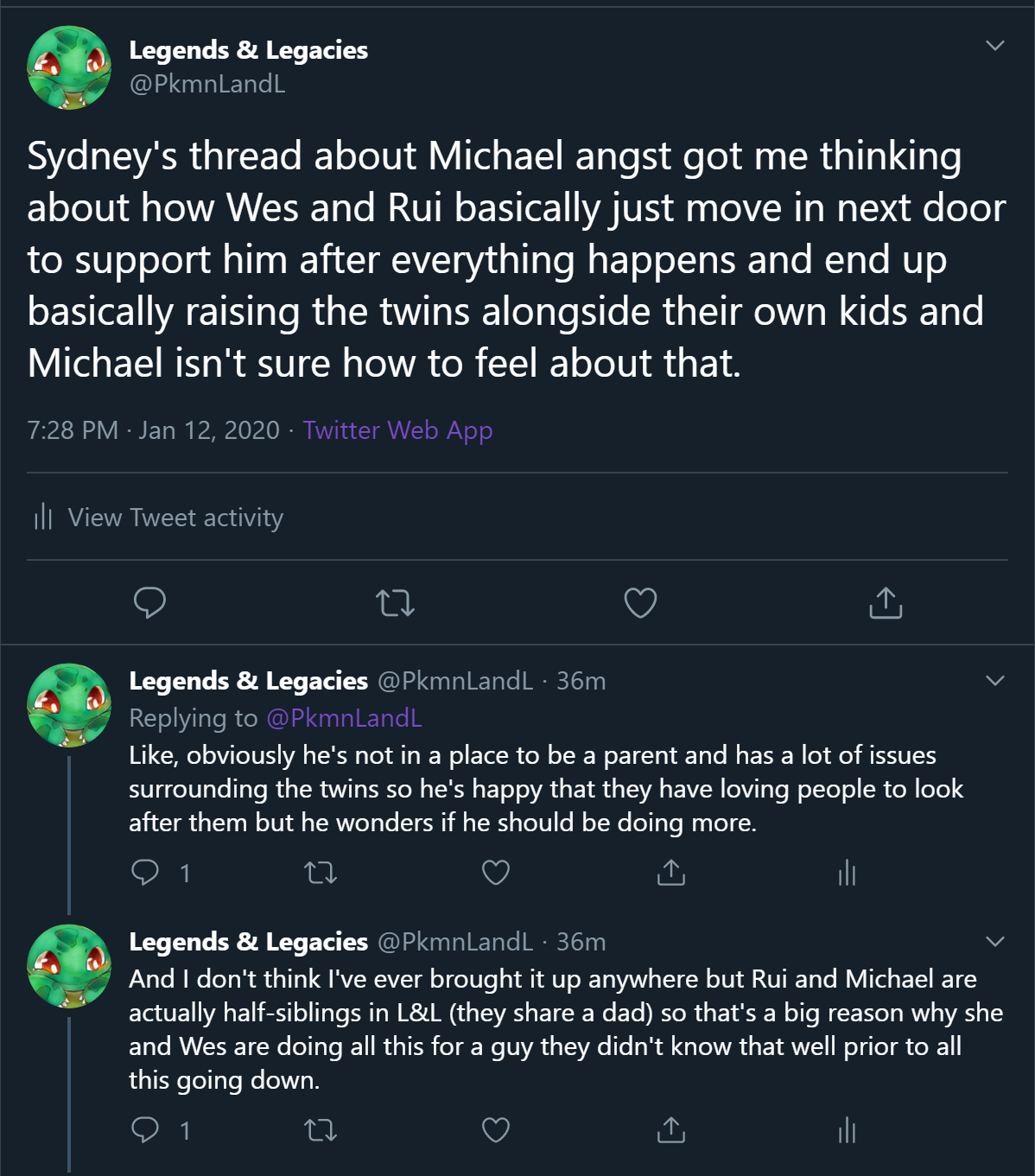Like the first reply tweet
This screenshot has width=1035, height=1176.
coord(496,873)
